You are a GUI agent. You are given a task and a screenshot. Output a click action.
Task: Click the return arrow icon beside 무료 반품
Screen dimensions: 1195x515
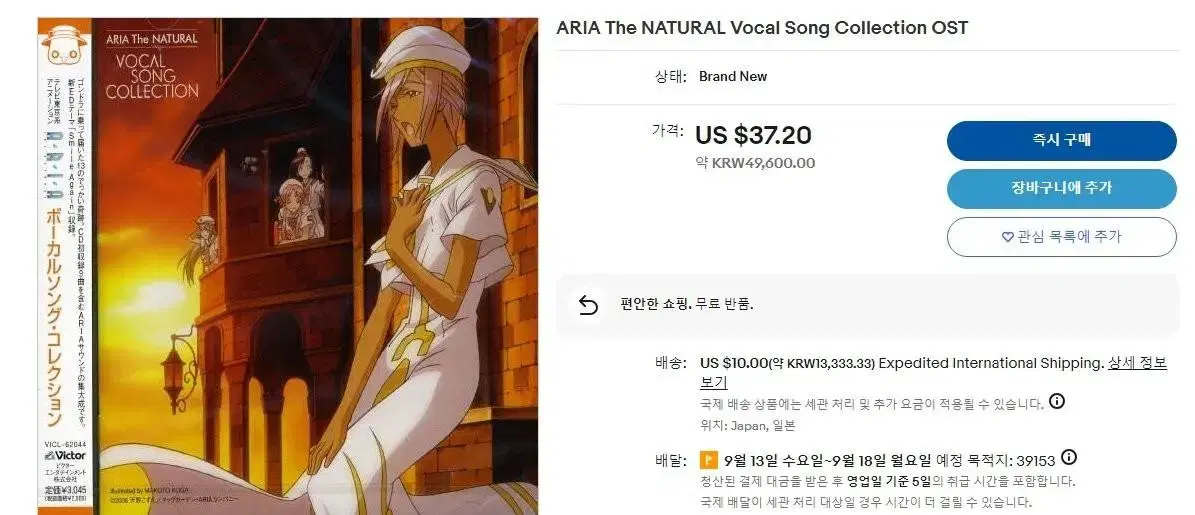588,305
